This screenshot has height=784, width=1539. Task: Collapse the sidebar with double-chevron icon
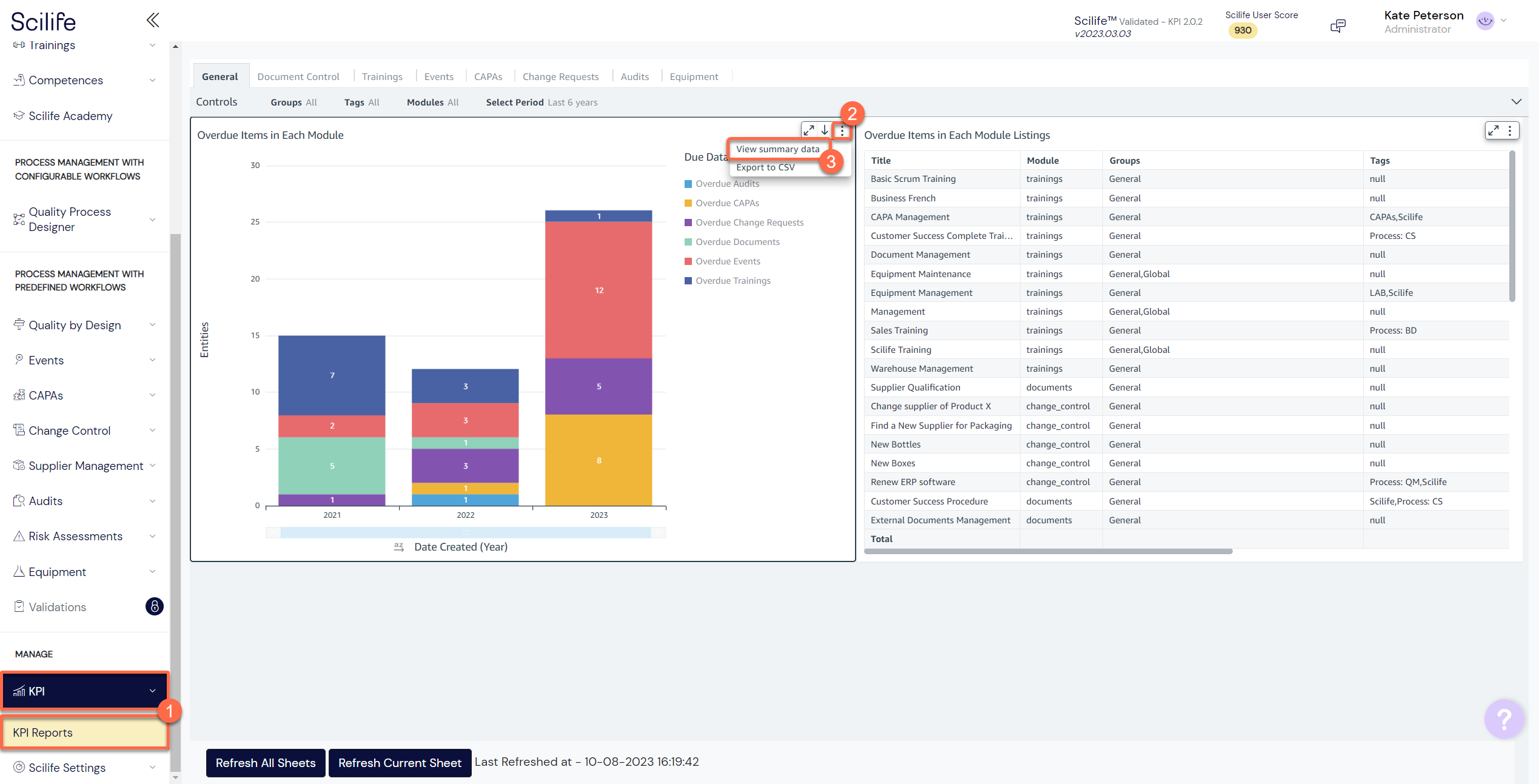(x=153, y=20)
